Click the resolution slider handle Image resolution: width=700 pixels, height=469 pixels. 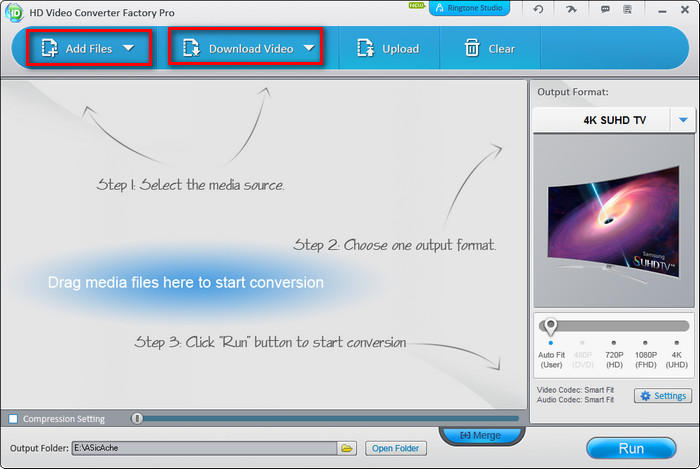tap(550, 327)
